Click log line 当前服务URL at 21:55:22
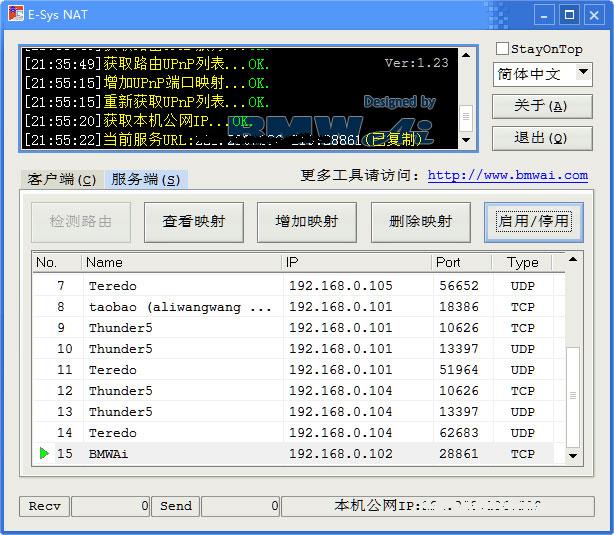The height and width of the screenshot is (535, 614). click(223, 139)
